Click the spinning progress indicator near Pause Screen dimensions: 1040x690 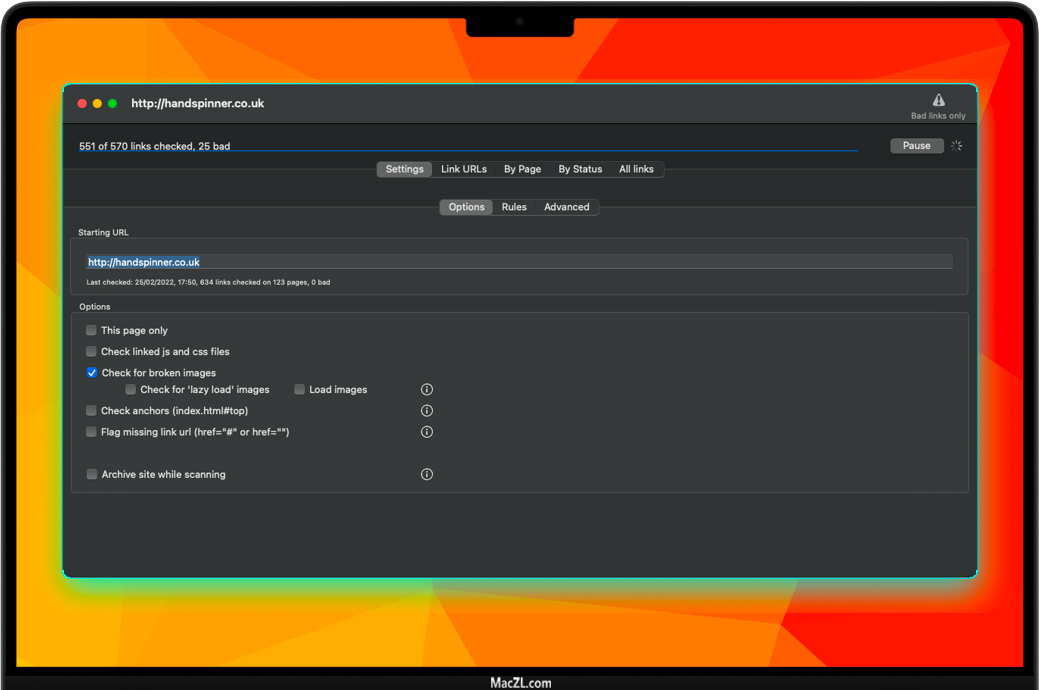[x=956, y=146]
